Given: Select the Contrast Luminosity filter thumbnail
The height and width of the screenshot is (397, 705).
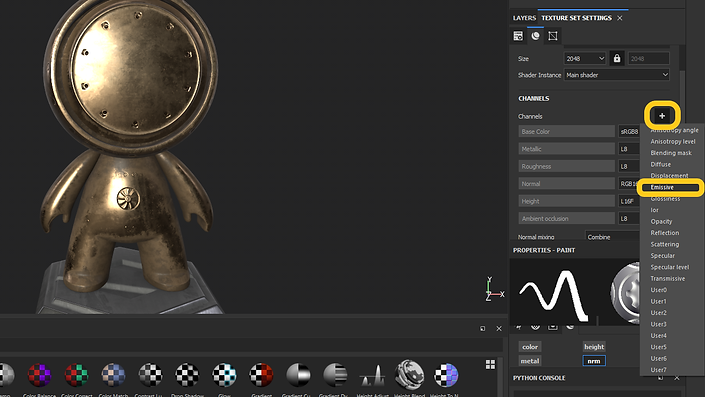Looking at the screenshot, I should click(x=150, y=375).
